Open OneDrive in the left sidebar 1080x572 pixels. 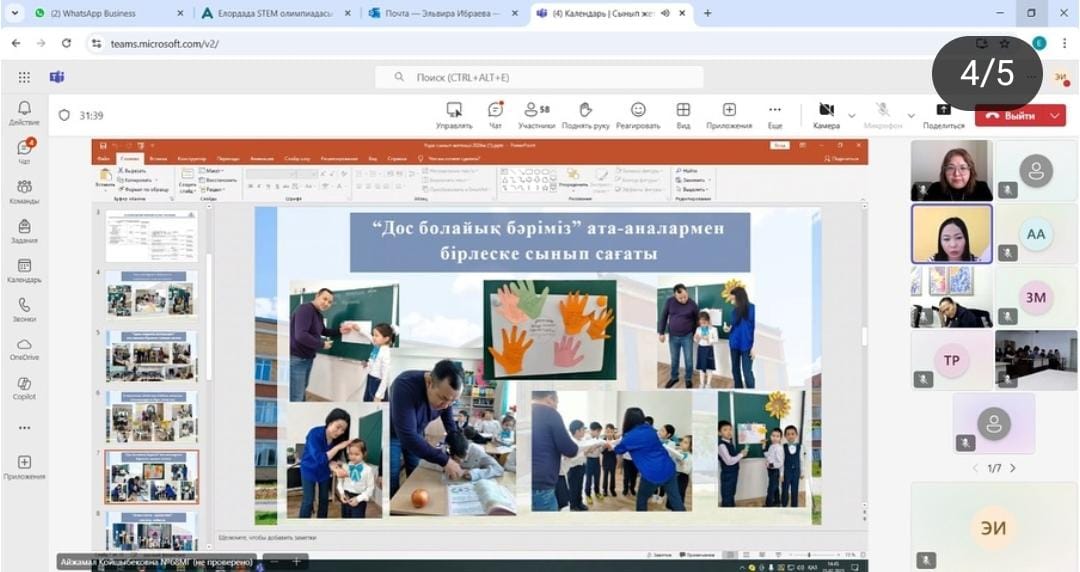tap(24, 349)
